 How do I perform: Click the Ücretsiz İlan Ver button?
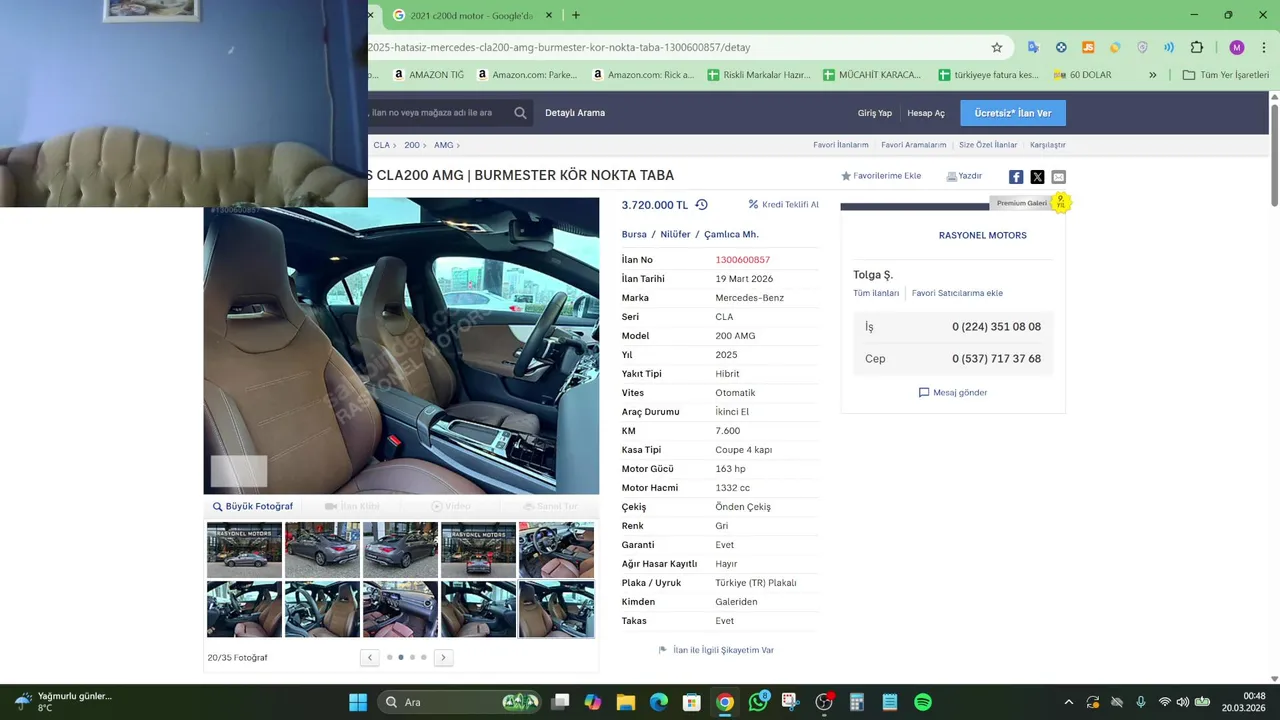coord(1013,113)
